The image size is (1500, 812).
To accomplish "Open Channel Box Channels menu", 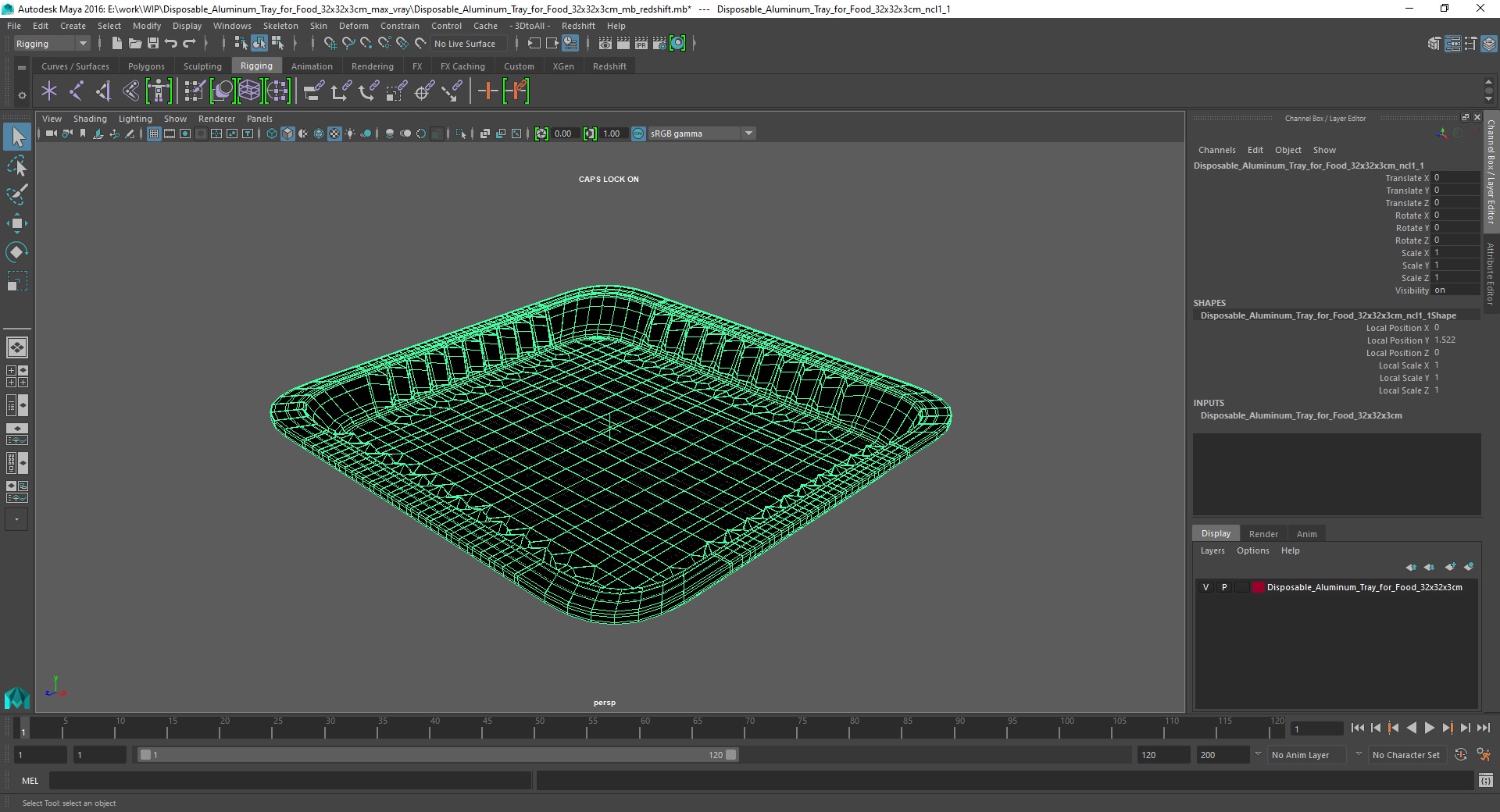I will [x=1216, y=150].
